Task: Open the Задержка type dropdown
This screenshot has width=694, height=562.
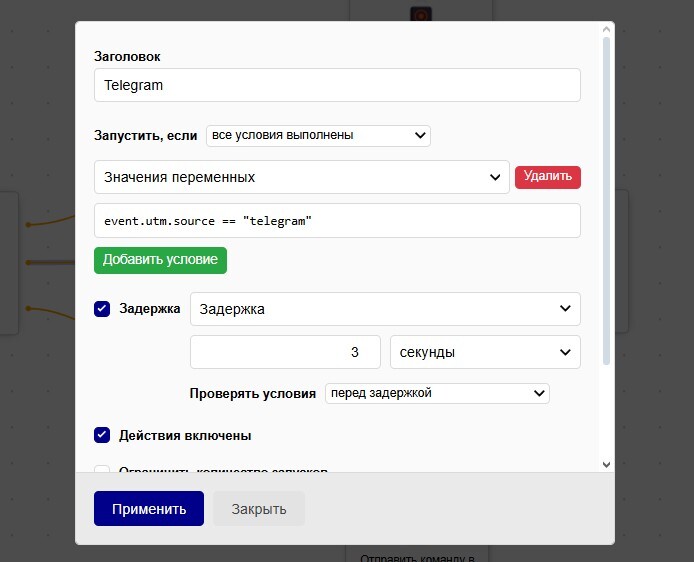Action: pos(384,309)
